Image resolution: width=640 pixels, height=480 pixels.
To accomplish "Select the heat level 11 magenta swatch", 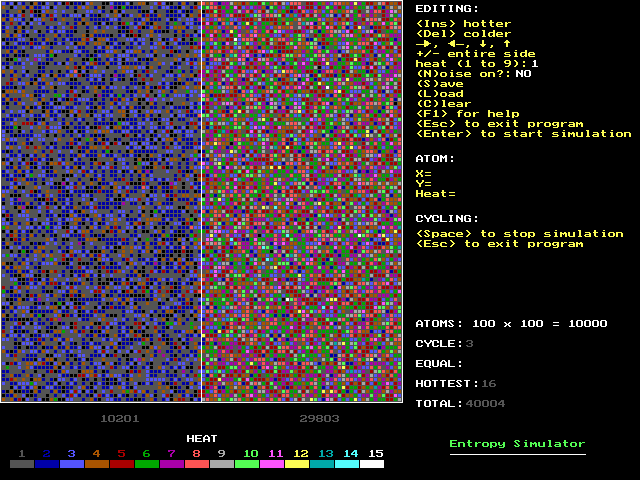I will [272, 464].
